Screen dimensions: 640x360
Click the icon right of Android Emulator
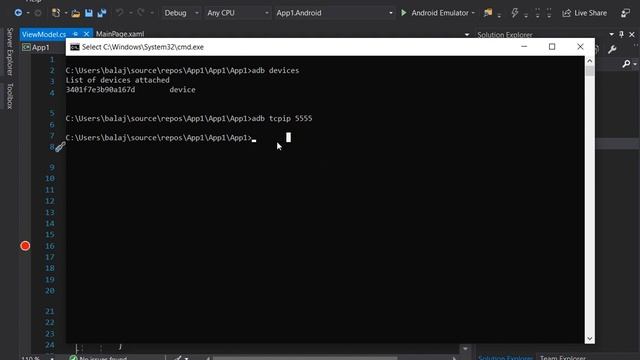click(488, 13)
